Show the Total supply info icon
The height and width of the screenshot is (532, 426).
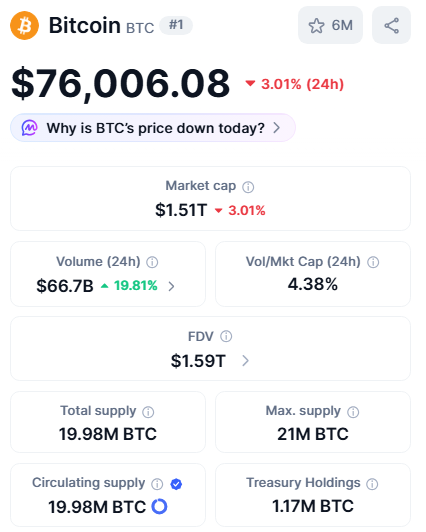pyautogui.click(x=148, y=412)
